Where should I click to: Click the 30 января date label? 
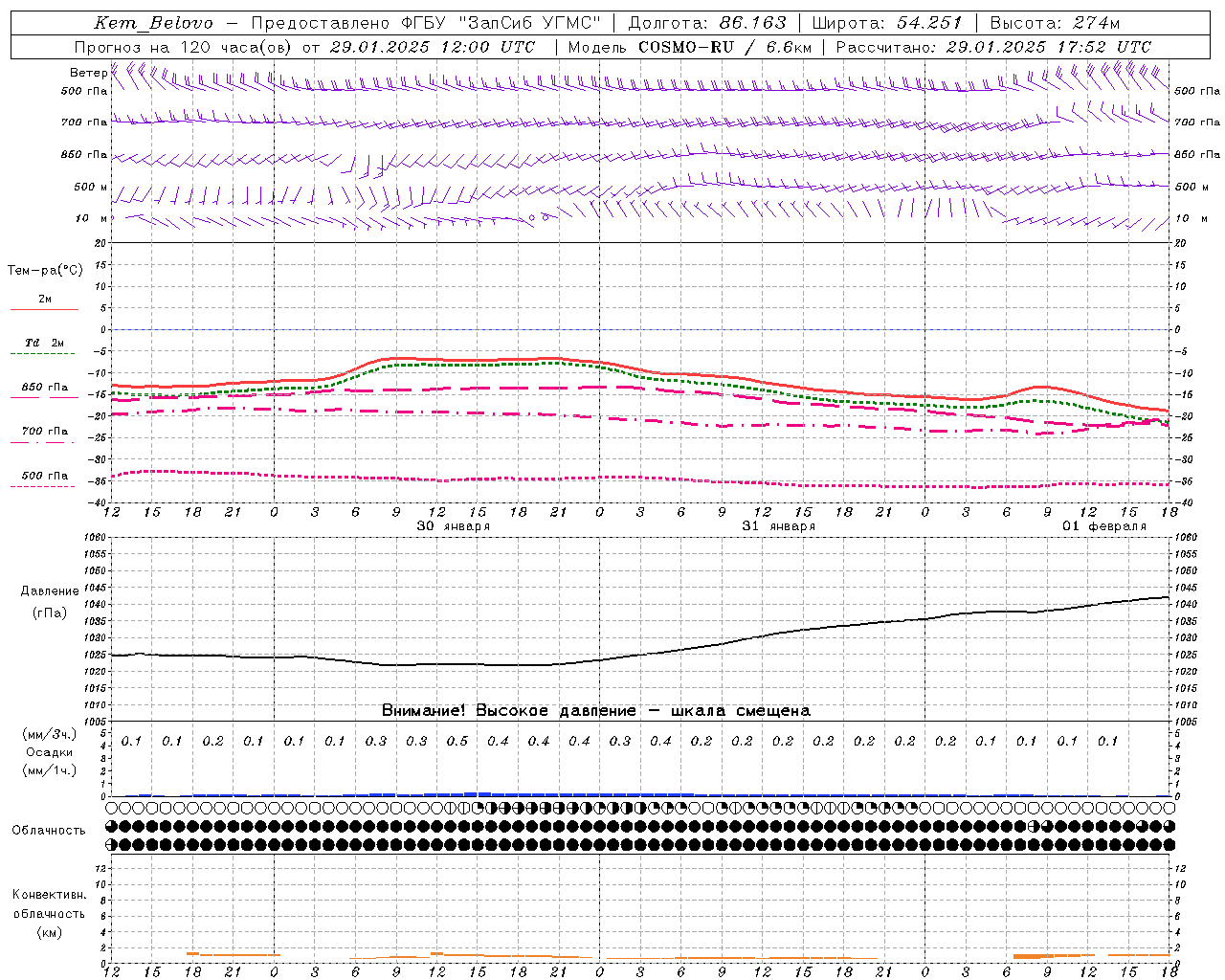click(x=454, y=526)
